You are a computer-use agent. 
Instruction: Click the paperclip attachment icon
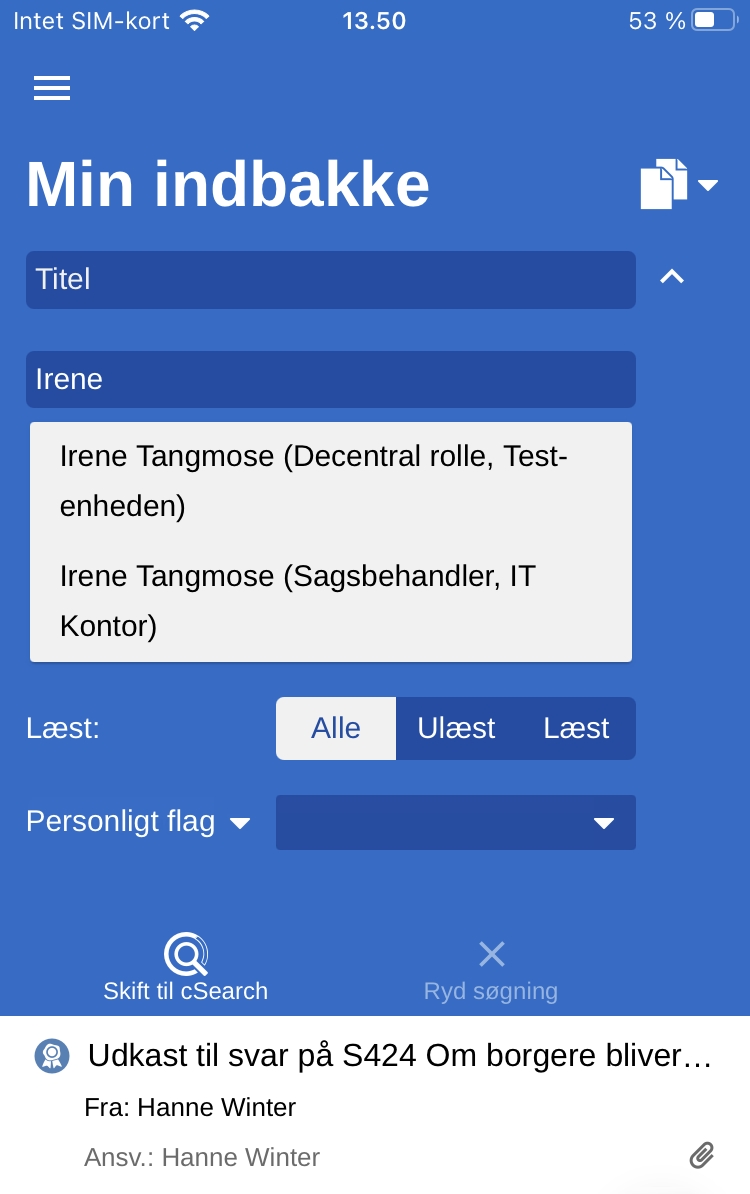click(x=702, y=1156)
